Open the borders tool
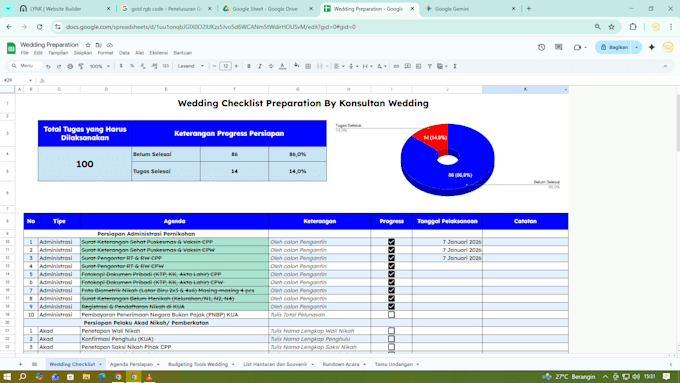This screenshot has height=383, width=680. (308, 66)
